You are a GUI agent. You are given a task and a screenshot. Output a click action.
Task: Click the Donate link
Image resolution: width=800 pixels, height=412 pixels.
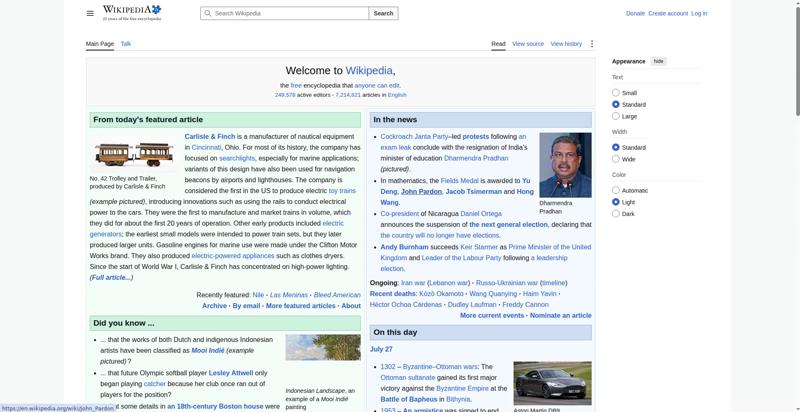click(x=635, y=13)
